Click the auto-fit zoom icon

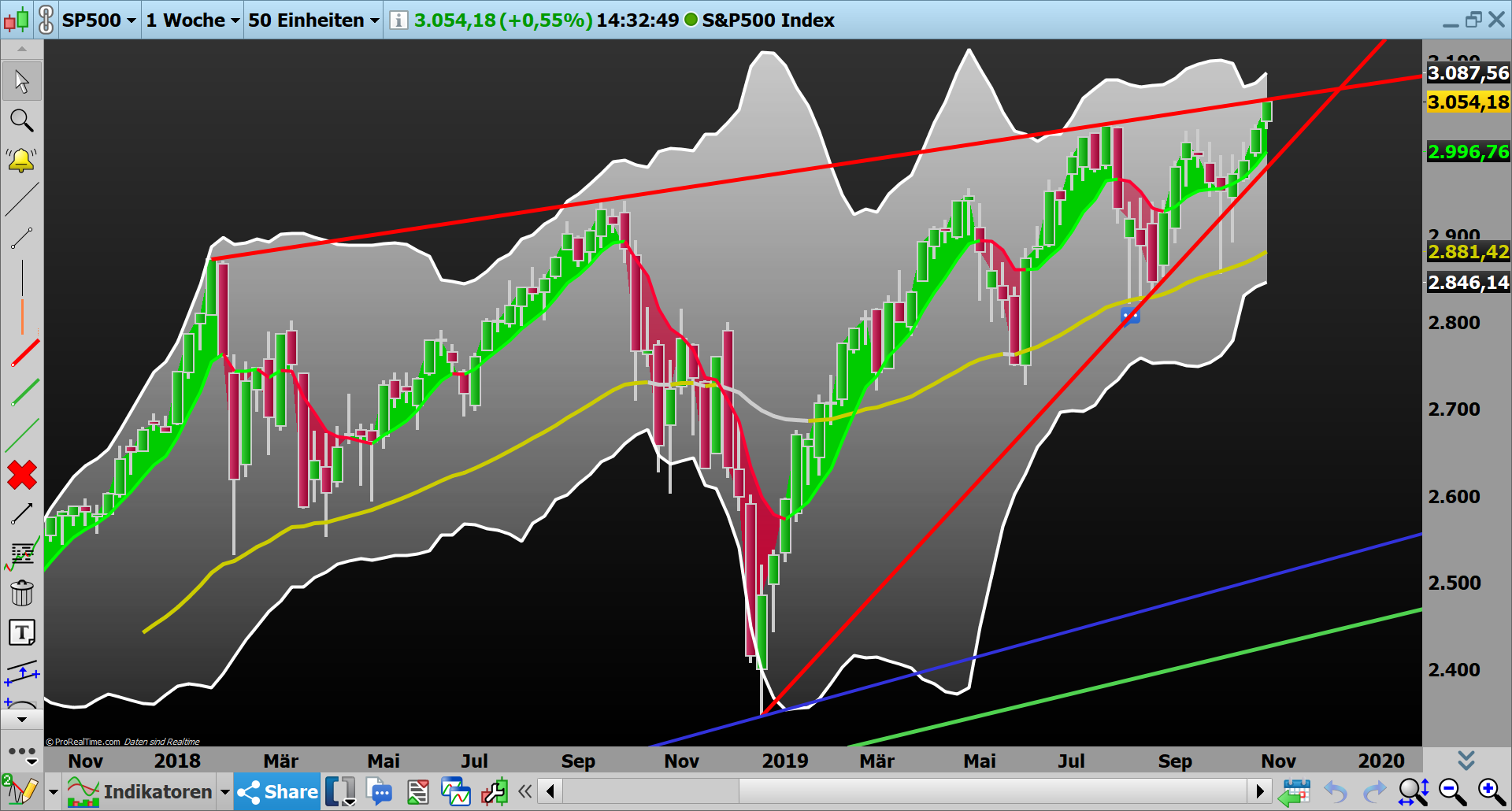pos(1414,791)
